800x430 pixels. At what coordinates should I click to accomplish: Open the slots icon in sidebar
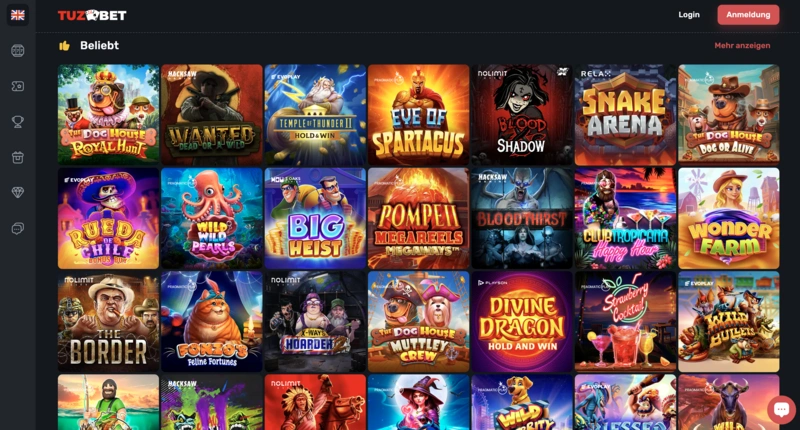[x=18, y=50]
